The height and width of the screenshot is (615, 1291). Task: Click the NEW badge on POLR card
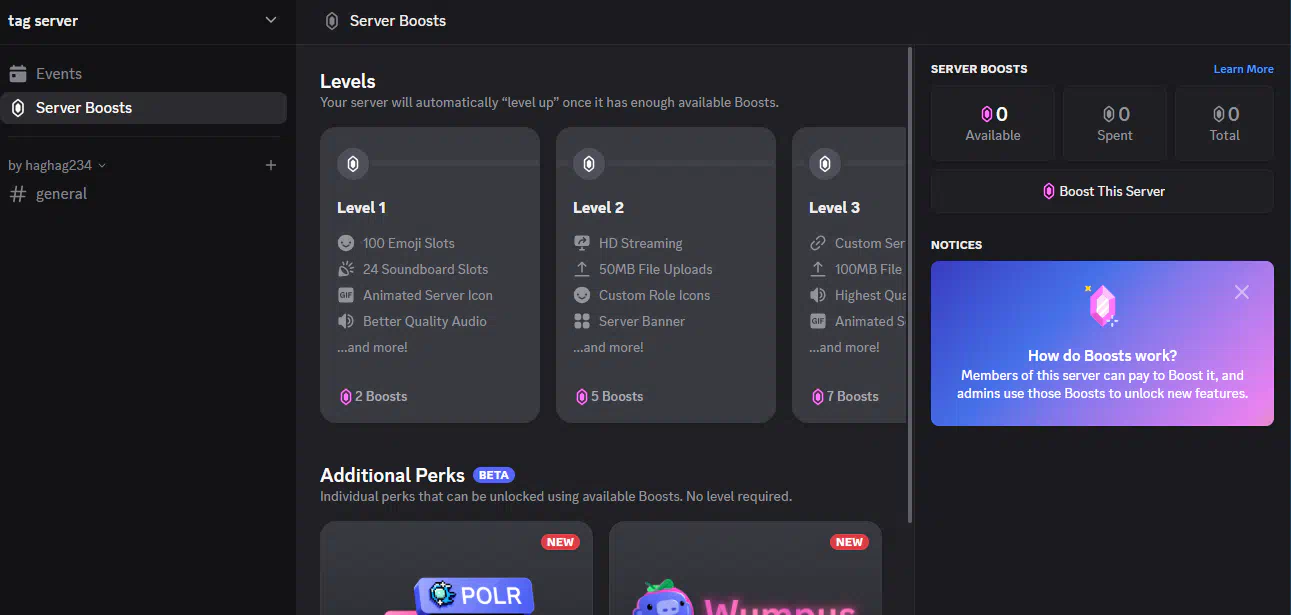(x=560, y=542)
